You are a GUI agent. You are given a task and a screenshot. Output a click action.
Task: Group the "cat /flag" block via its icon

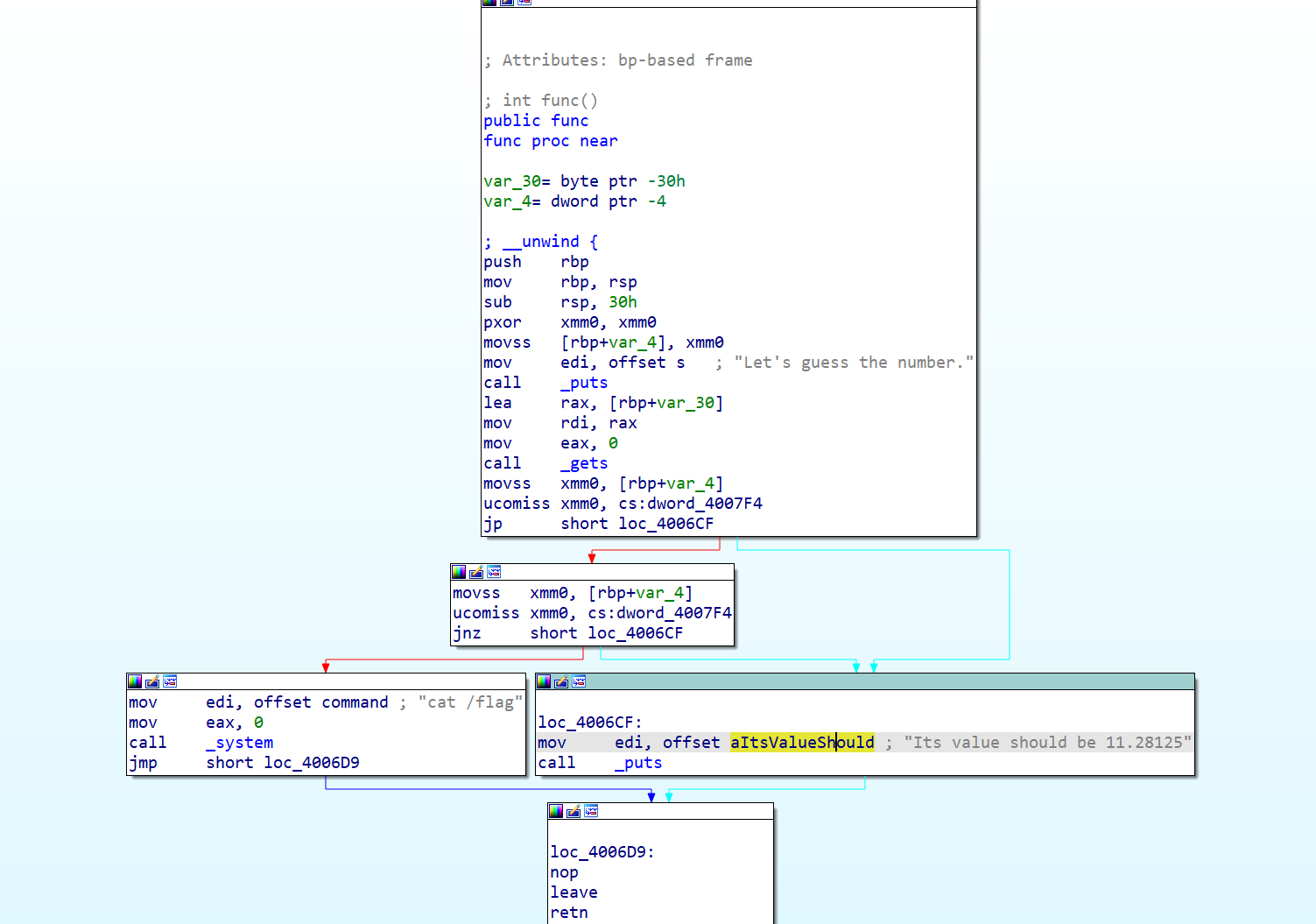coord(170,681)
